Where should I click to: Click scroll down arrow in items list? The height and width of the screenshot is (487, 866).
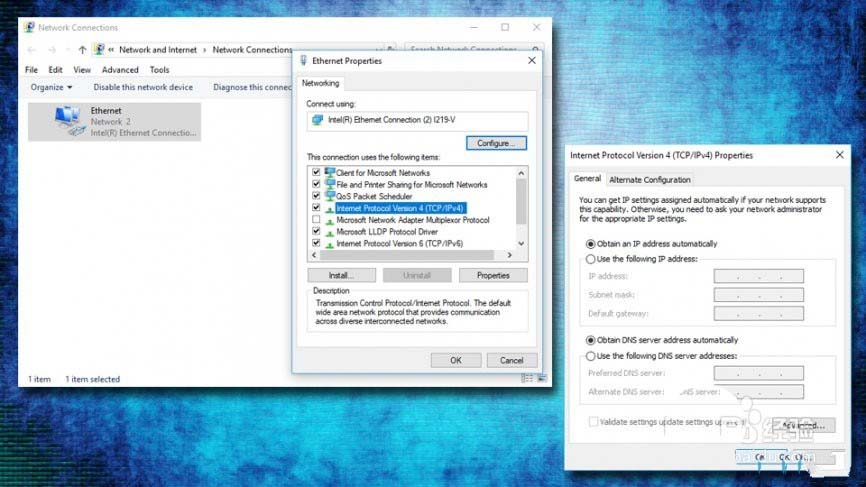(521, 244)
